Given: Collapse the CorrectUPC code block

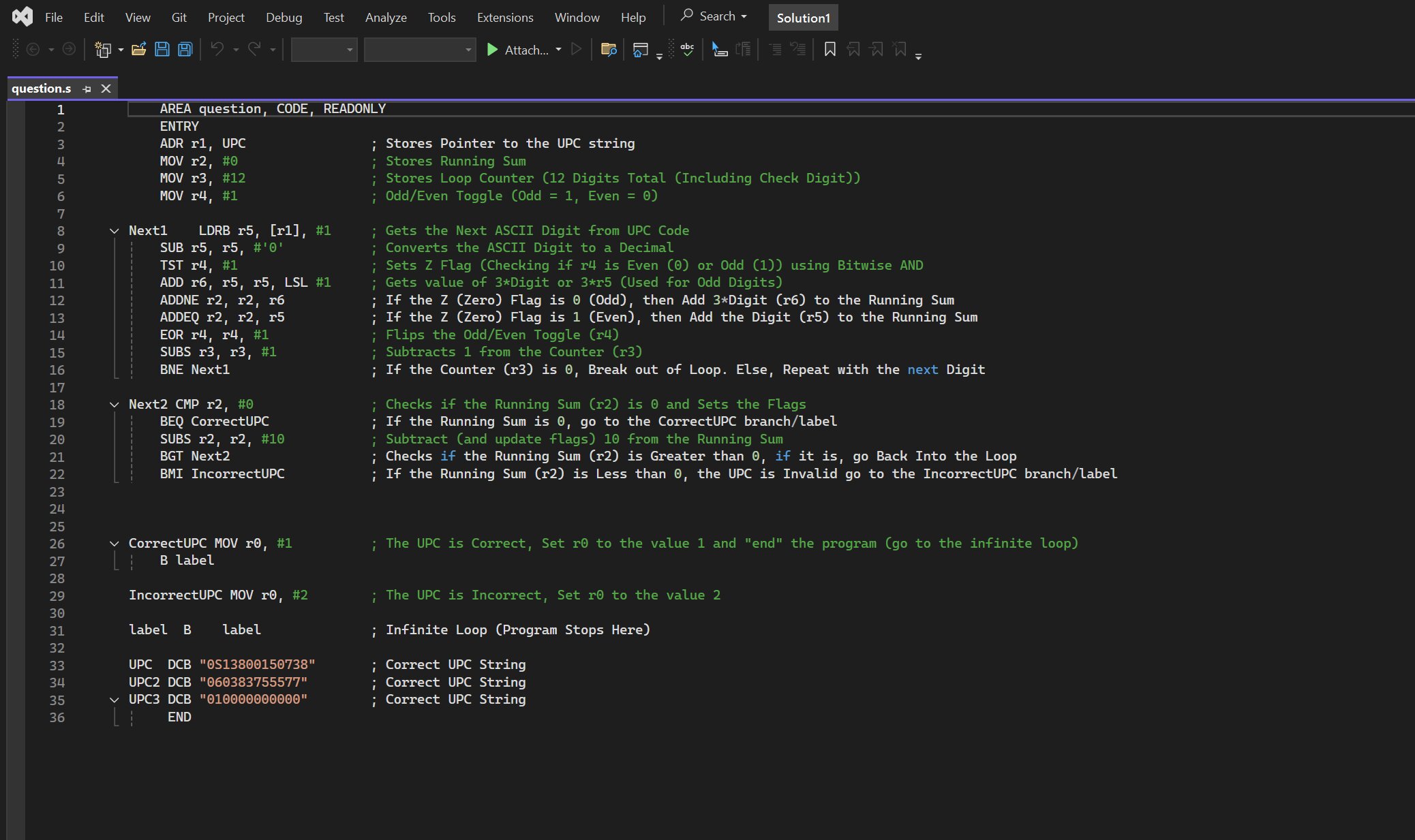Looking at the screenshot, I should [x=114, y=544].
